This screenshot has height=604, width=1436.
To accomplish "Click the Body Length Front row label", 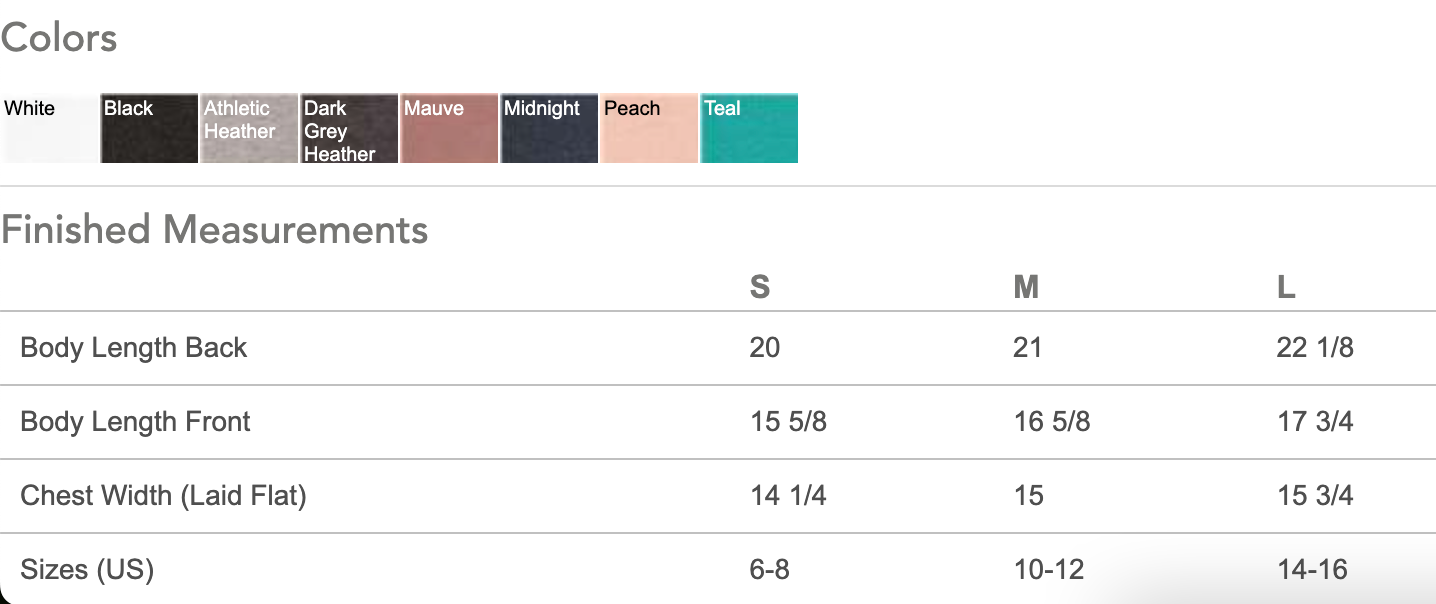I will click(135, 422).
